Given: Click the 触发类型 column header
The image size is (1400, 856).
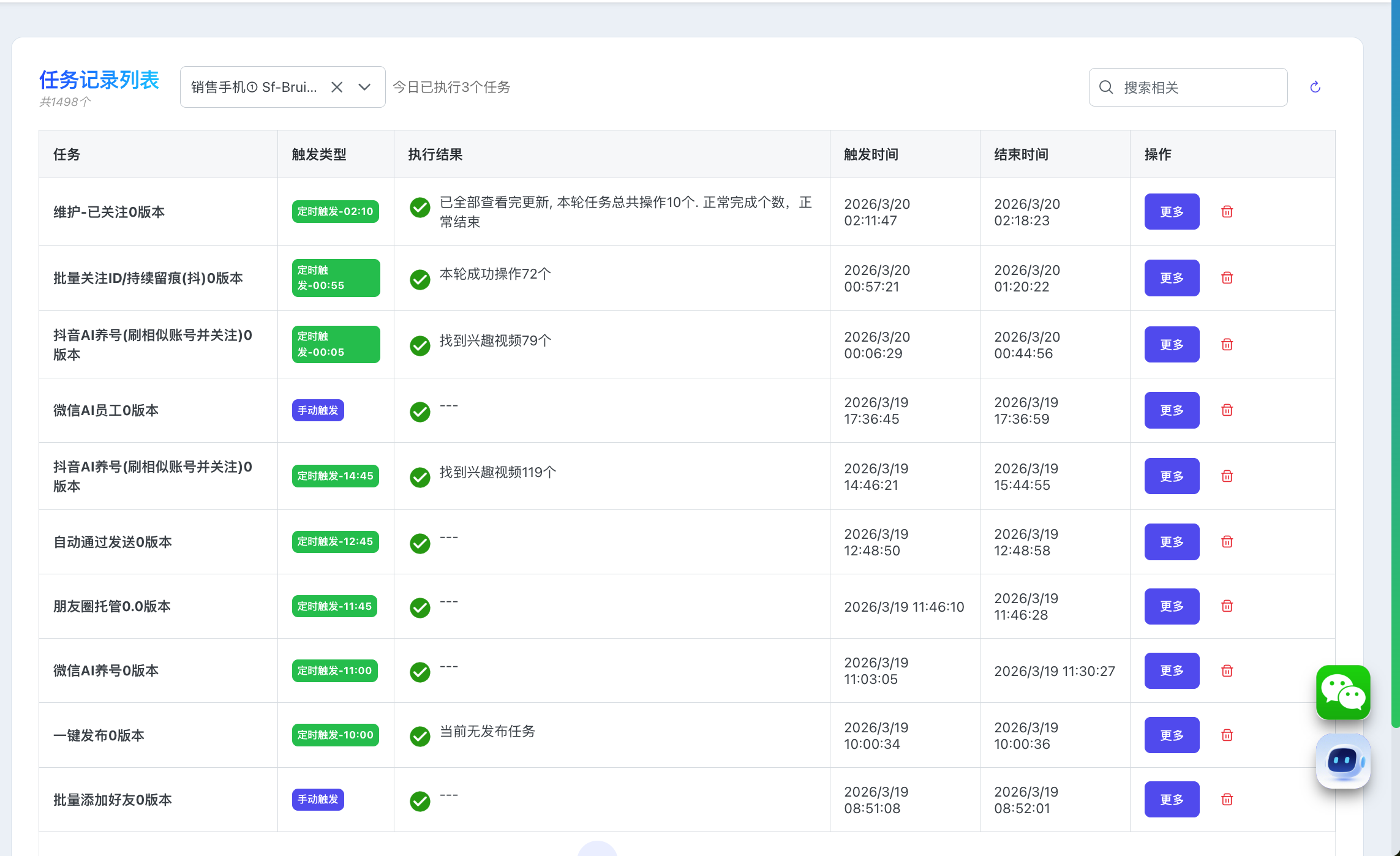Looking at the screenshot, I should 319,154.
